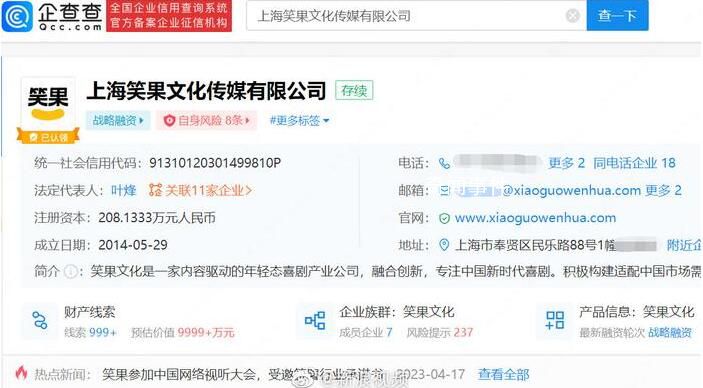This screenshot has height=388, width=703.
Task: Clear the search box with X icon
Action: tap(573, 16)
